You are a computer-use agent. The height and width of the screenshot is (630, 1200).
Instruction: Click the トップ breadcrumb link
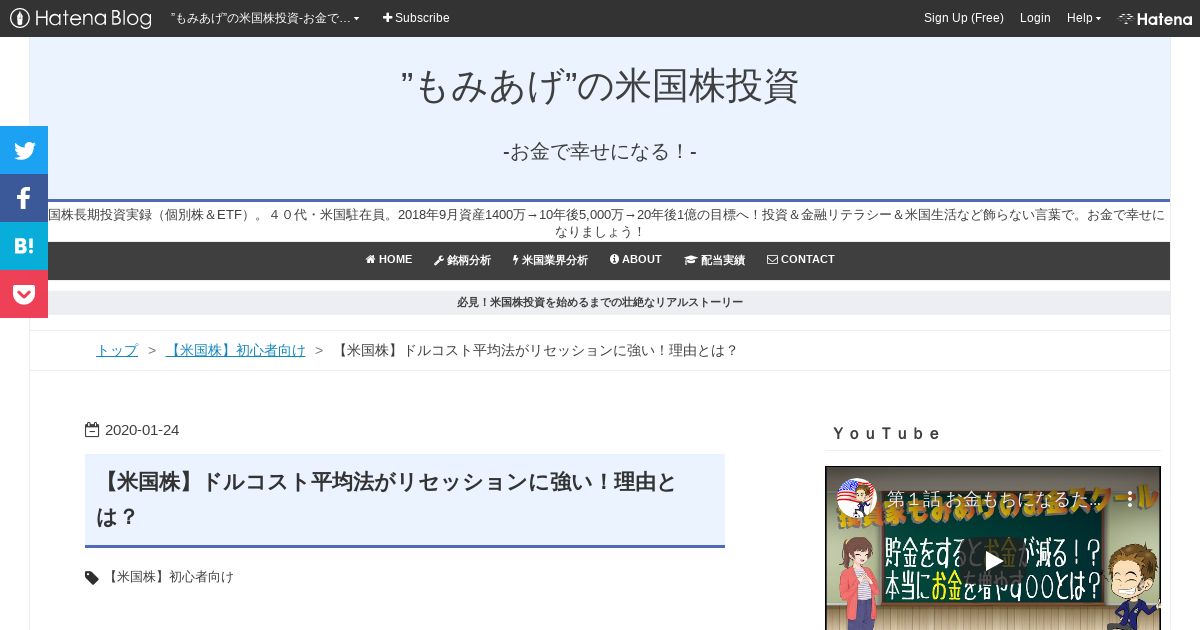117,350
